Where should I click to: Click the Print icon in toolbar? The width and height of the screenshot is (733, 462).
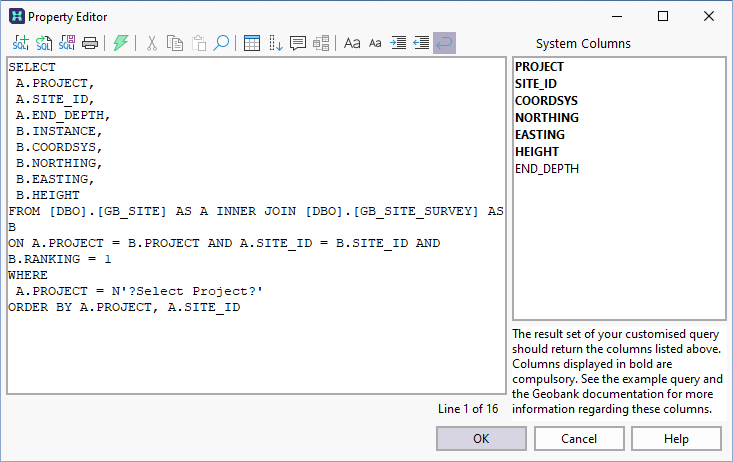(x=90, y=43)
